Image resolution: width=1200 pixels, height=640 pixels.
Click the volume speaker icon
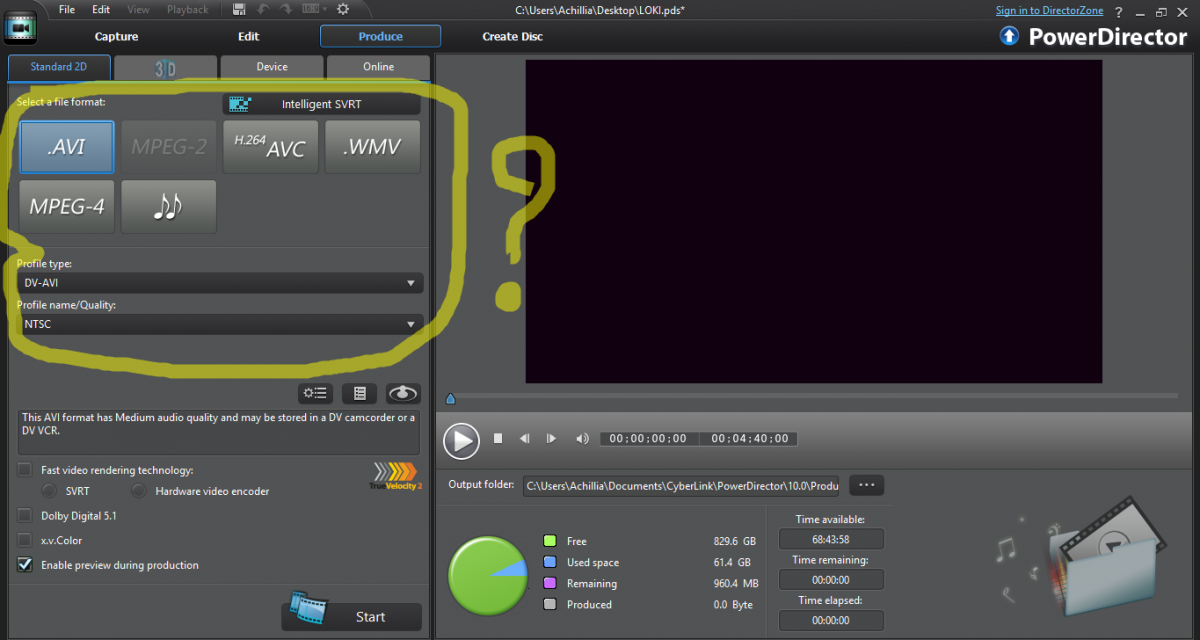point(582,438)
